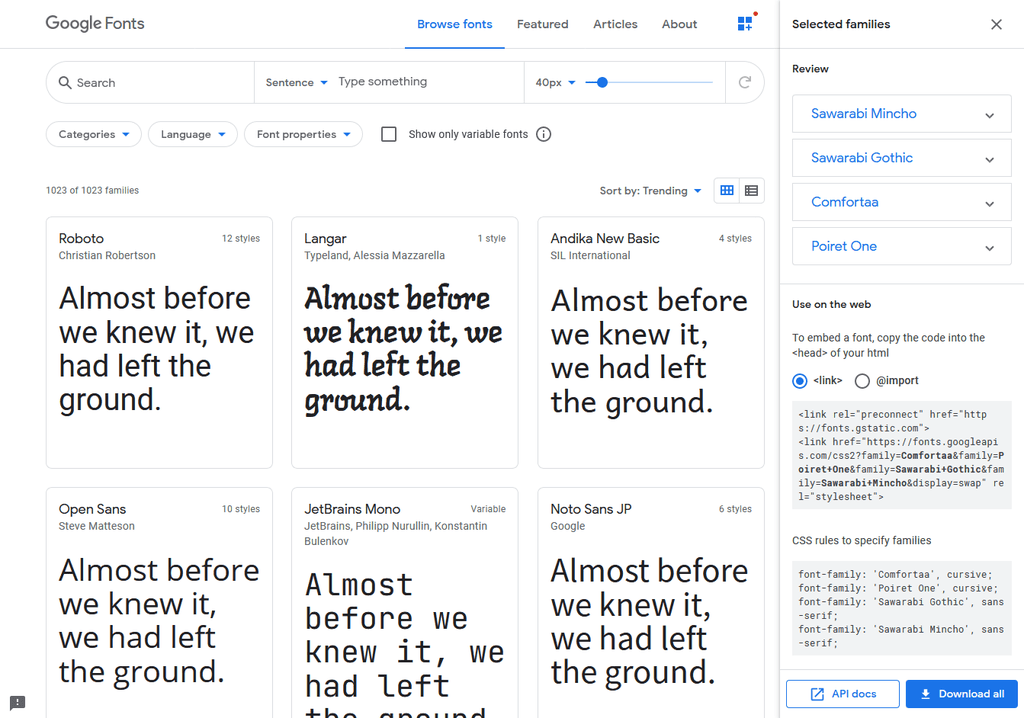Click the reset preview refresh icon
1024x718 pixels.
(744, 82)
